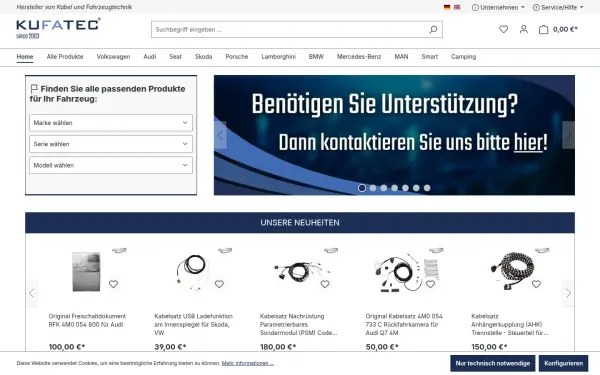This screenshot has height=375, width=600.
Task: Select fourth banner slide dot
Action: [395, 188]
